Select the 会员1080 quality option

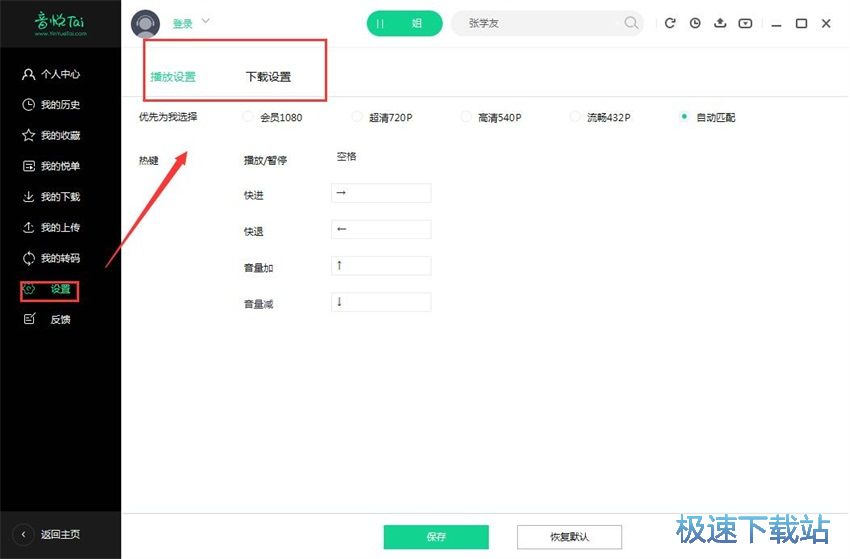point(273,117)
